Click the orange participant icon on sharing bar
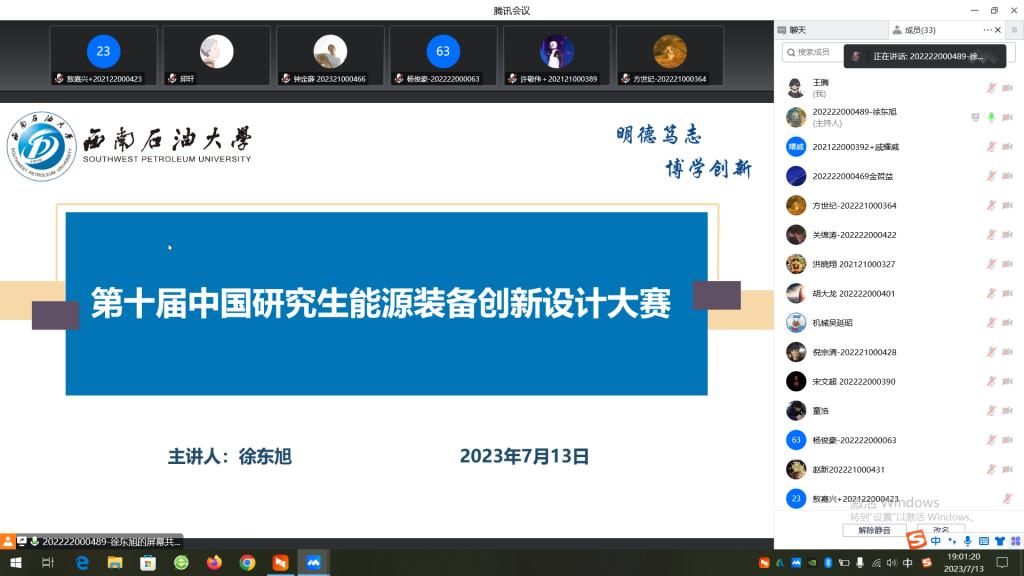The height and width of the screenshot is (576, 1024). [x=8, y=541]
